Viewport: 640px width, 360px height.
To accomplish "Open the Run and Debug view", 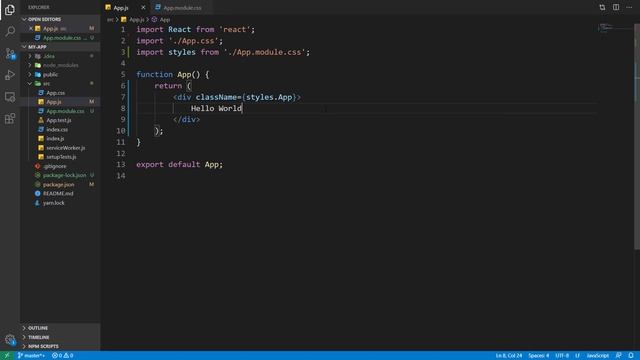I will (x=10, y=75).
